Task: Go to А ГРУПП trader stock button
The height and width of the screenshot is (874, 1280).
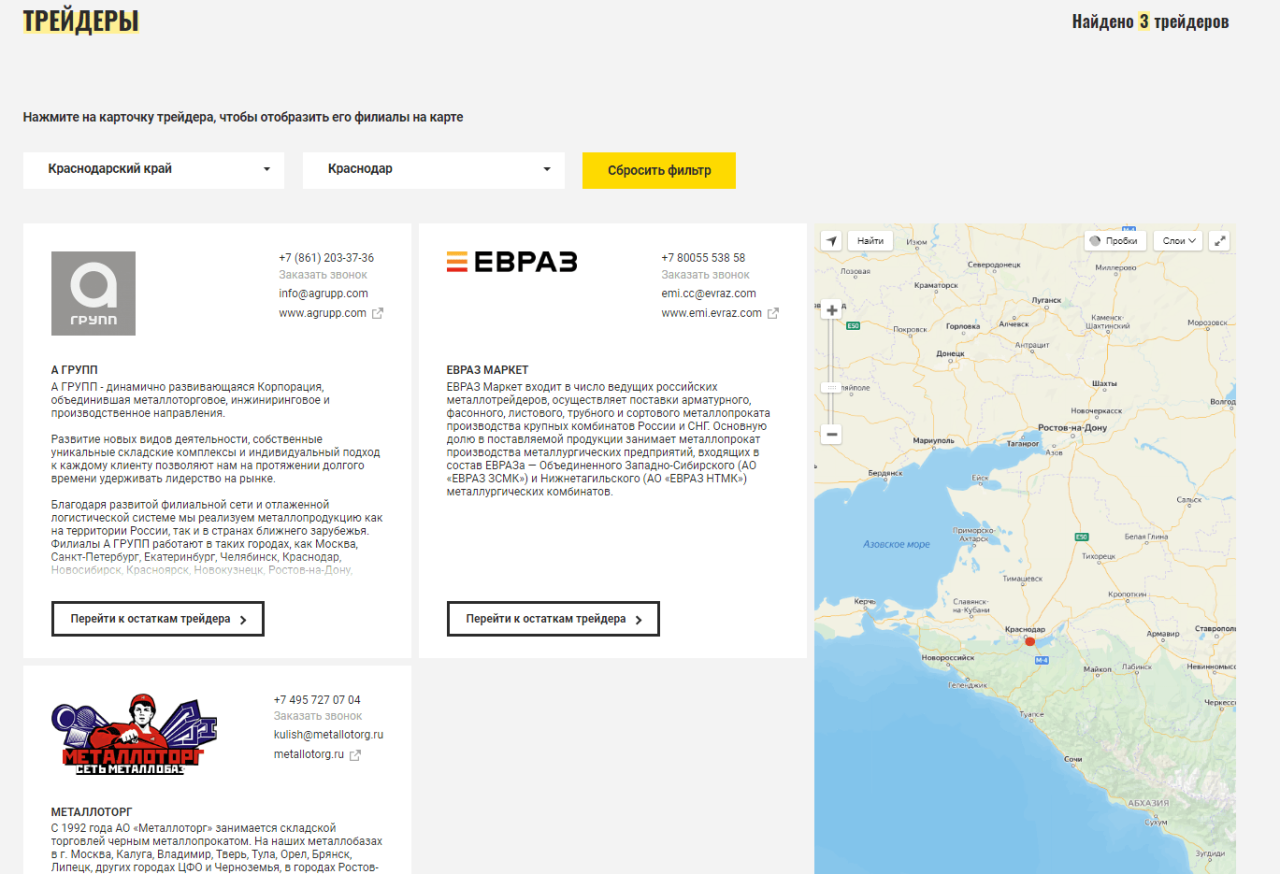Action: point(158,619)
